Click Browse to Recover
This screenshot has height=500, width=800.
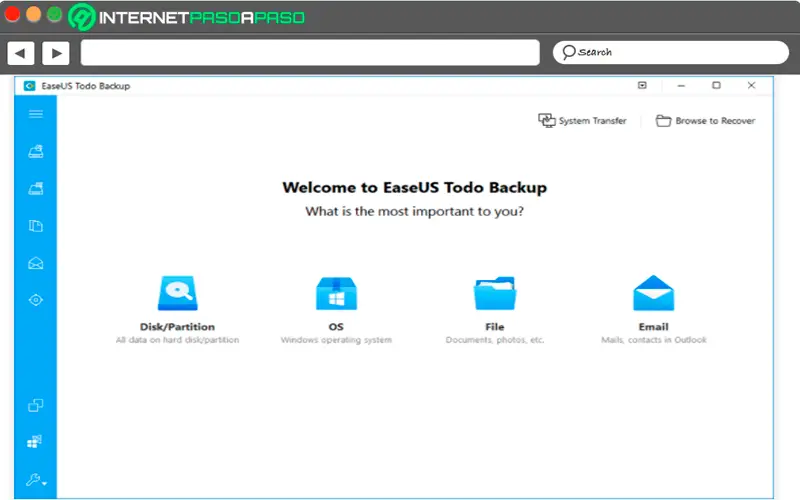[x=706, y=120]
